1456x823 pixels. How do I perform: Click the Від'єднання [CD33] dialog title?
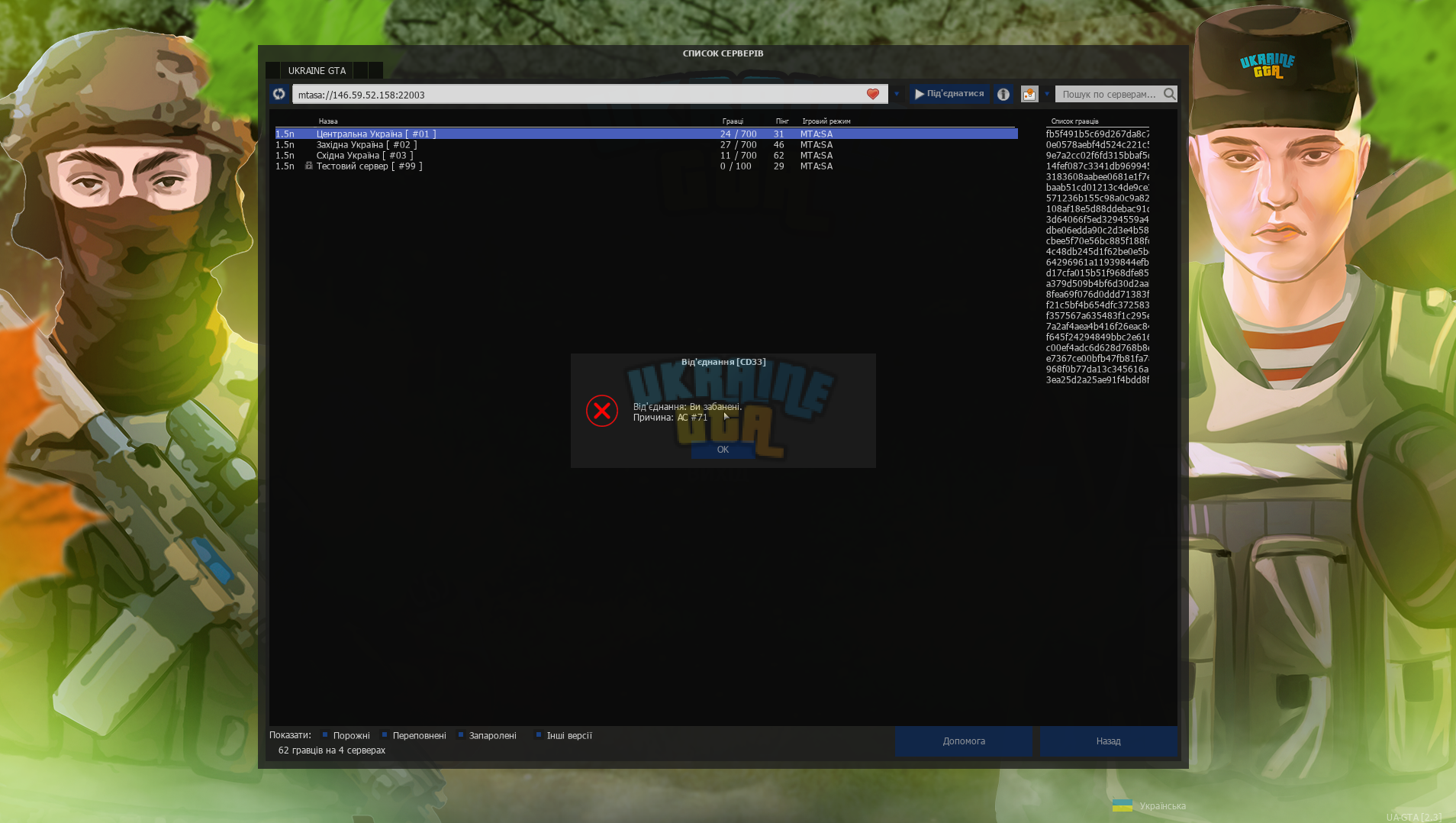click(x=723, y=362)
